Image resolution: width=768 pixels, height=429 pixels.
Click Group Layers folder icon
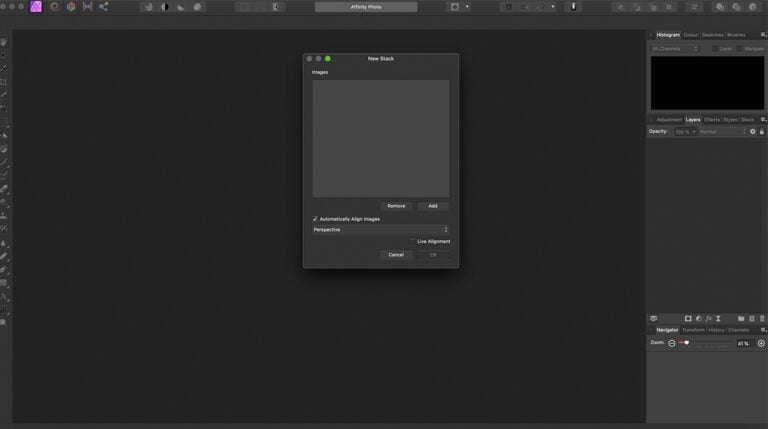point(741,319)
